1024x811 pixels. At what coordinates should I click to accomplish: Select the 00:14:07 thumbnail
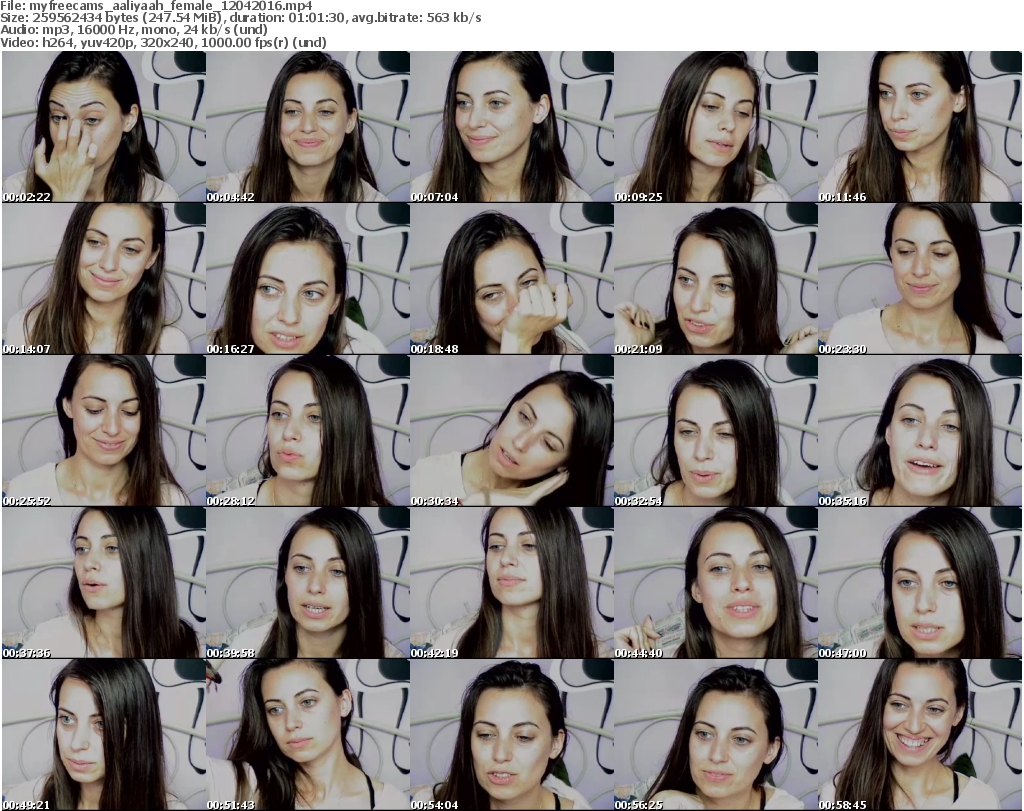104,279
